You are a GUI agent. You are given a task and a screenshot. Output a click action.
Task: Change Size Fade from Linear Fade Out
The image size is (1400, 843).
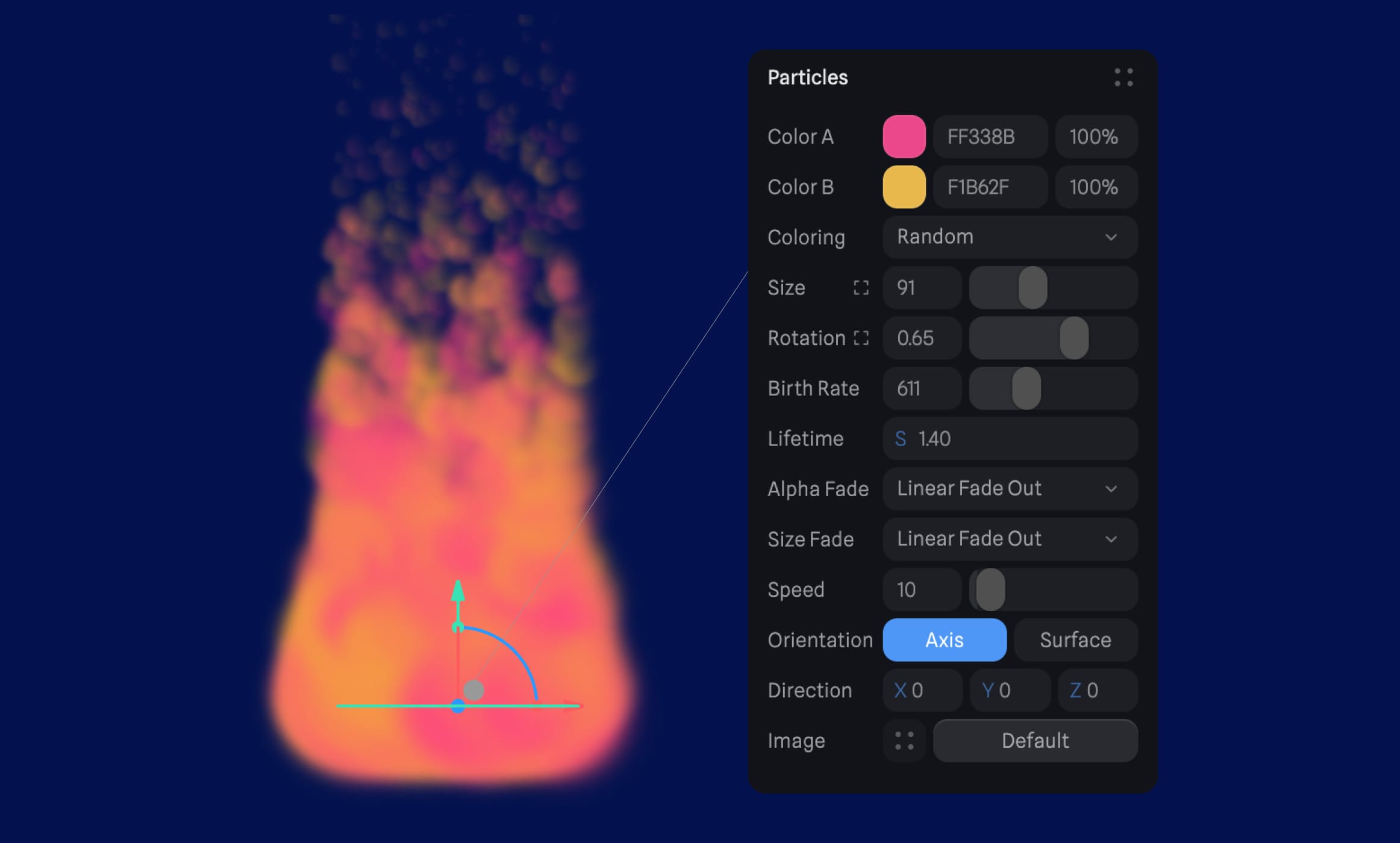point(1010,539)
